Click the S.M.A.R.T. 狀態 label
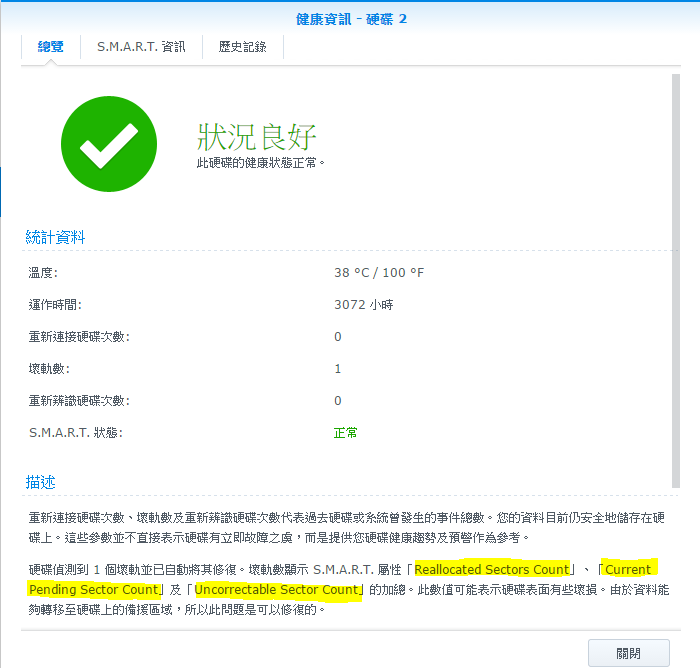The width and height of the screenshot is (700, 668). pyautogui.click(x=76, y=433)
